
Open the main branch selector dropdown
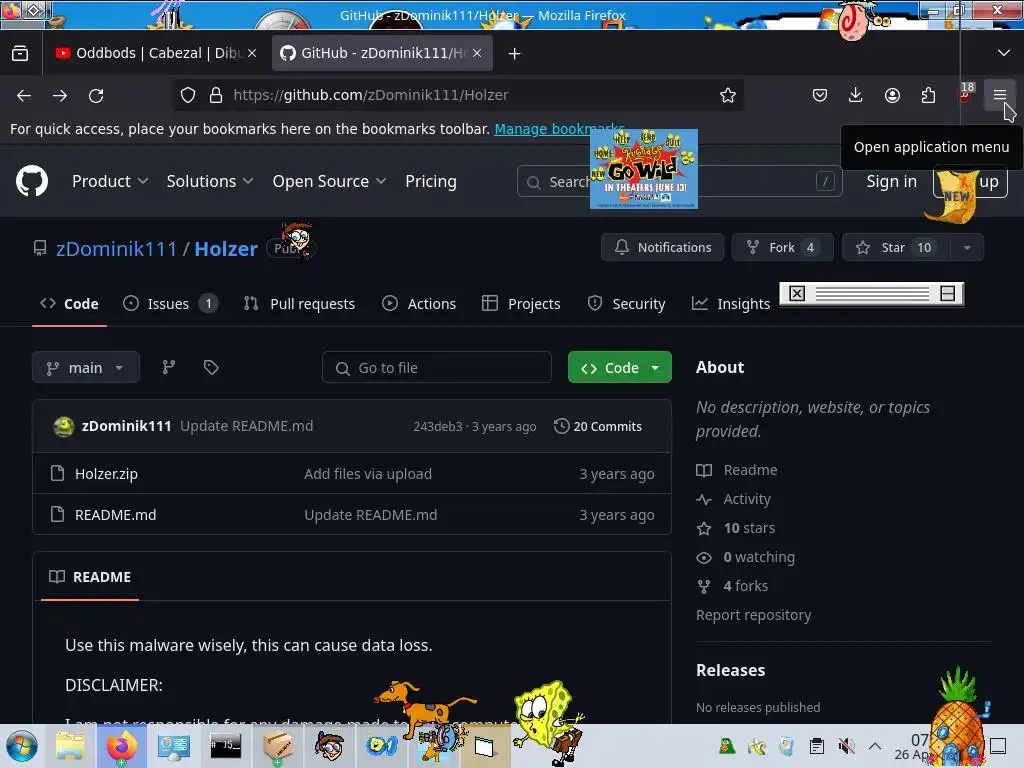coord(86,368)
